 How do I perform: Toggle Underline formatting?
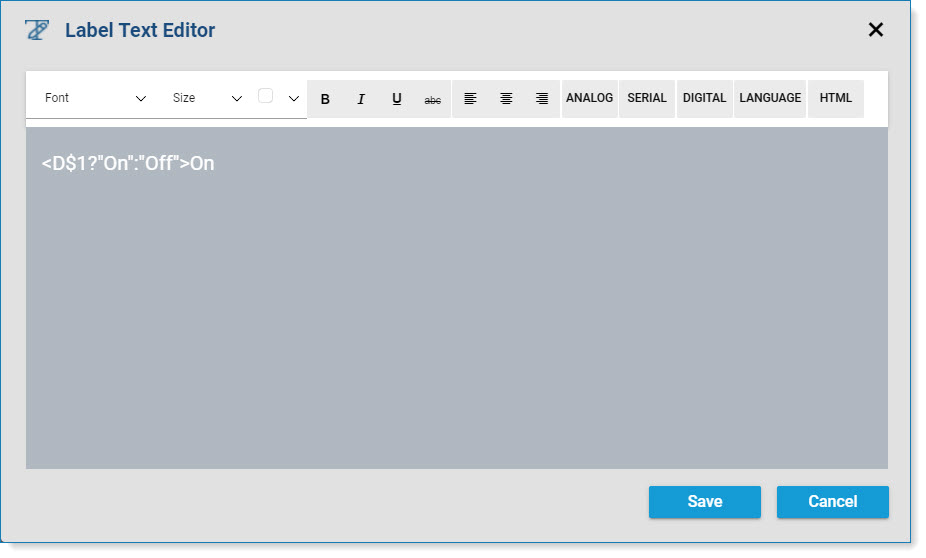[397, 99]
